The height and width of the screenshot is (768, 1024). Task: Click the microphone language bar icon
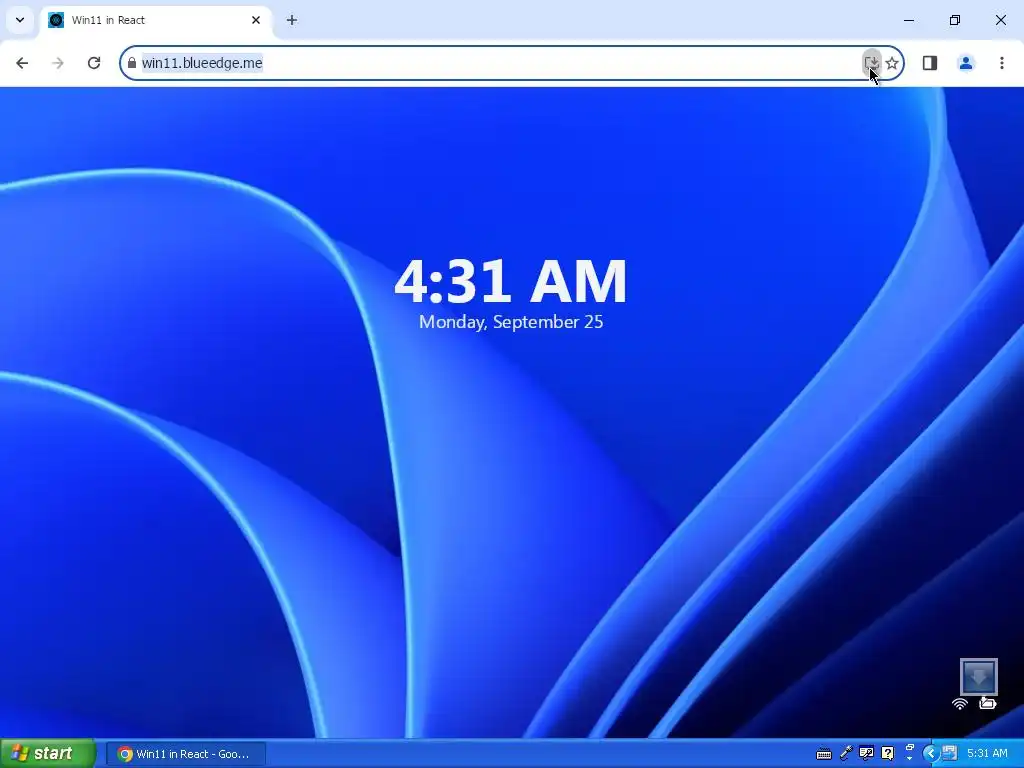(846, 754)
